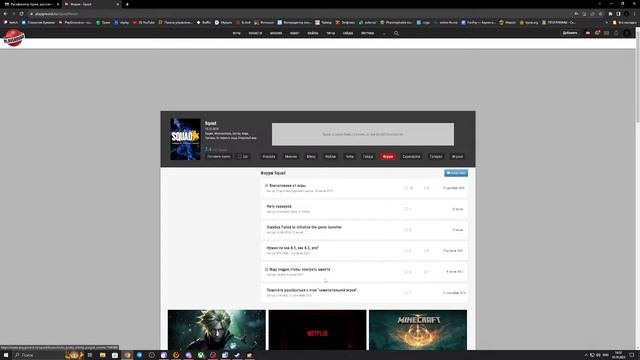This screenshot has width=640, height=360.
Task: Open the Windows Start button
Action: (x=6, y=355)
